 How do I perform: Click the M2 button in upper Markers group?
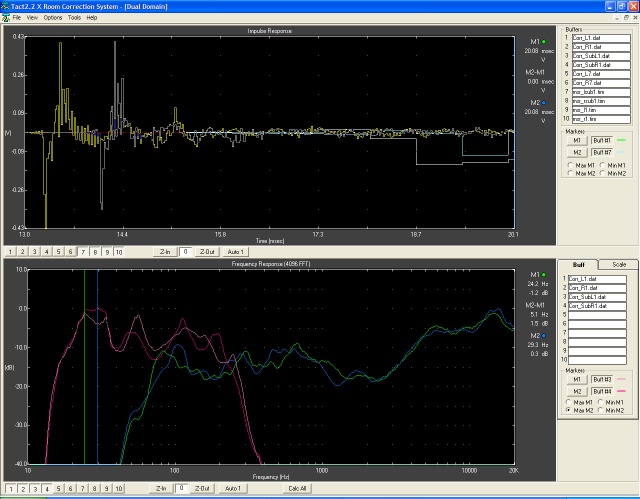[x=577, y=152]
